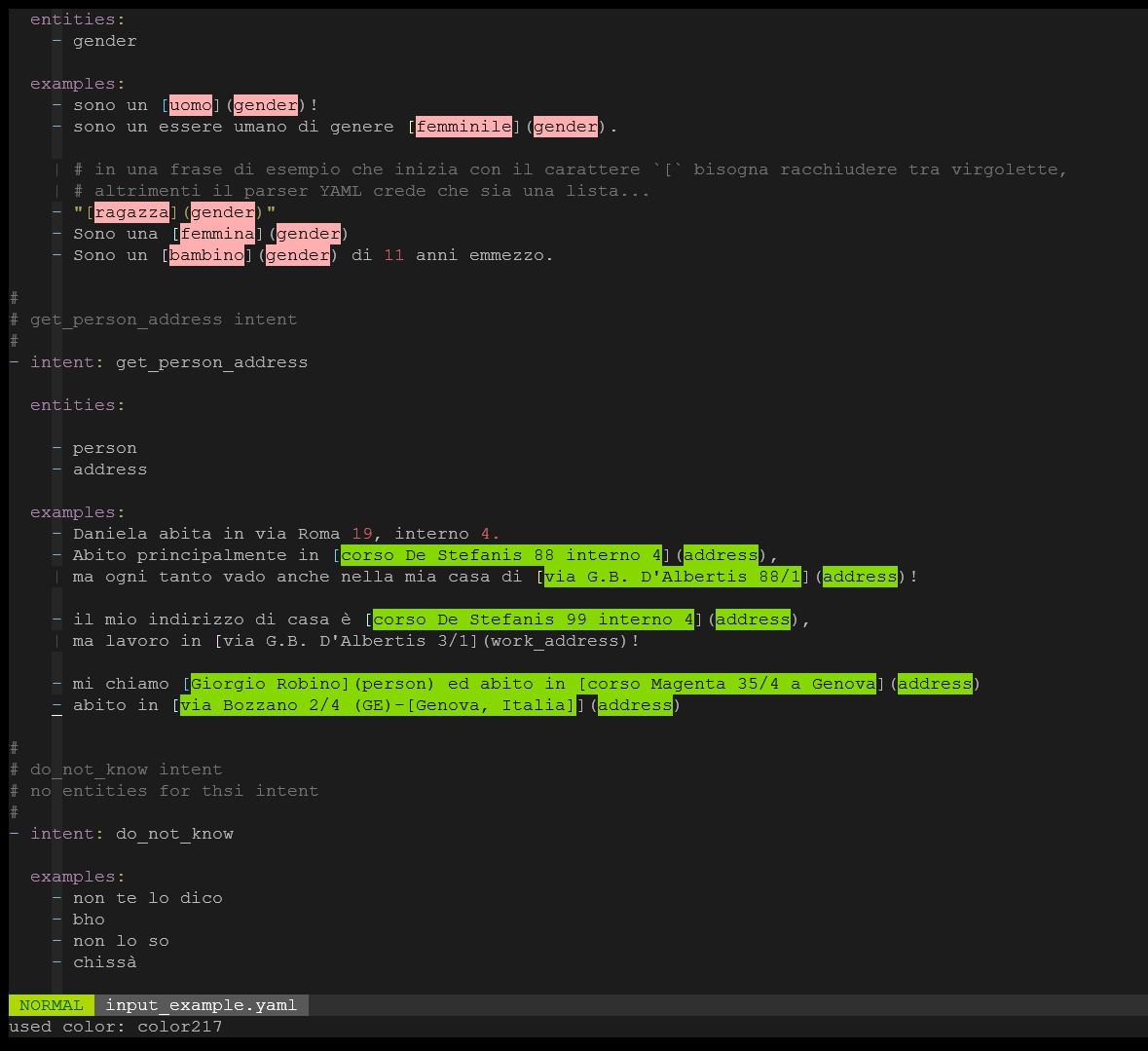Click 'sono un essere umano di genere' text
The image size is (1148, 1051).
tap(234, 127)
